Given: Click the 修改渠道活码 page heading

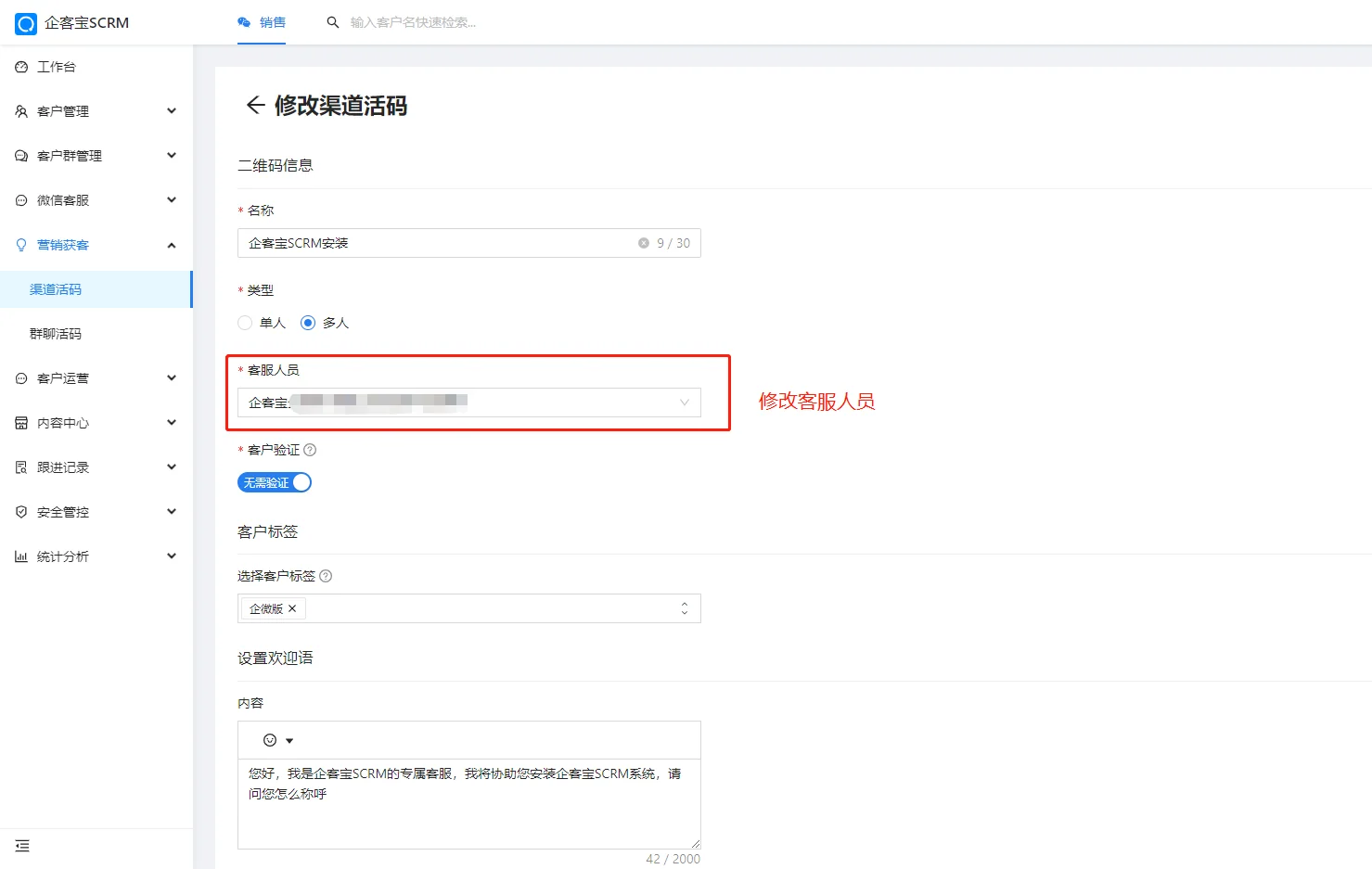Looking at the screenshot, I should [x=340, y=106].
